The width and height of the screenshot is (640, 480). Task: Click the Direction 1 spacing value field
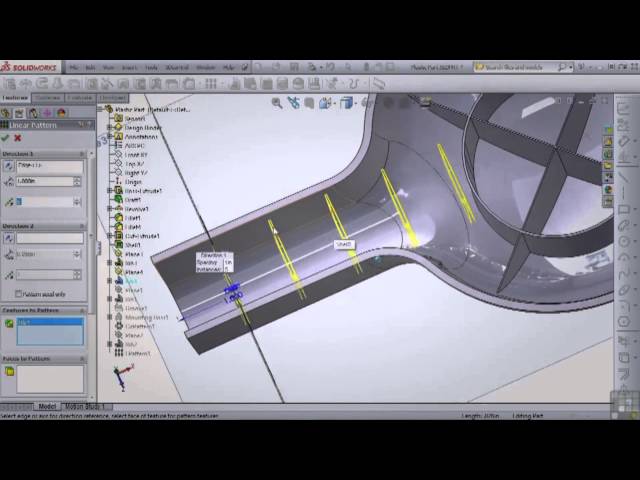coord(44,182)
